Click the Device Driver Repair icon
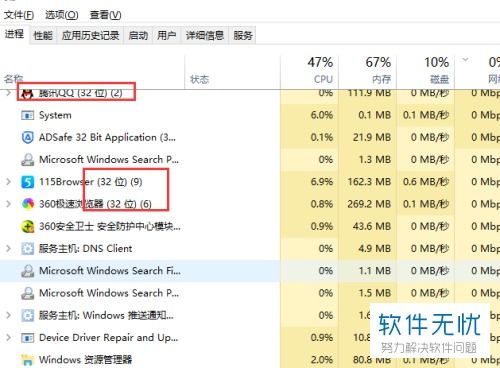The image size is (500, 368). coord(27,338)
